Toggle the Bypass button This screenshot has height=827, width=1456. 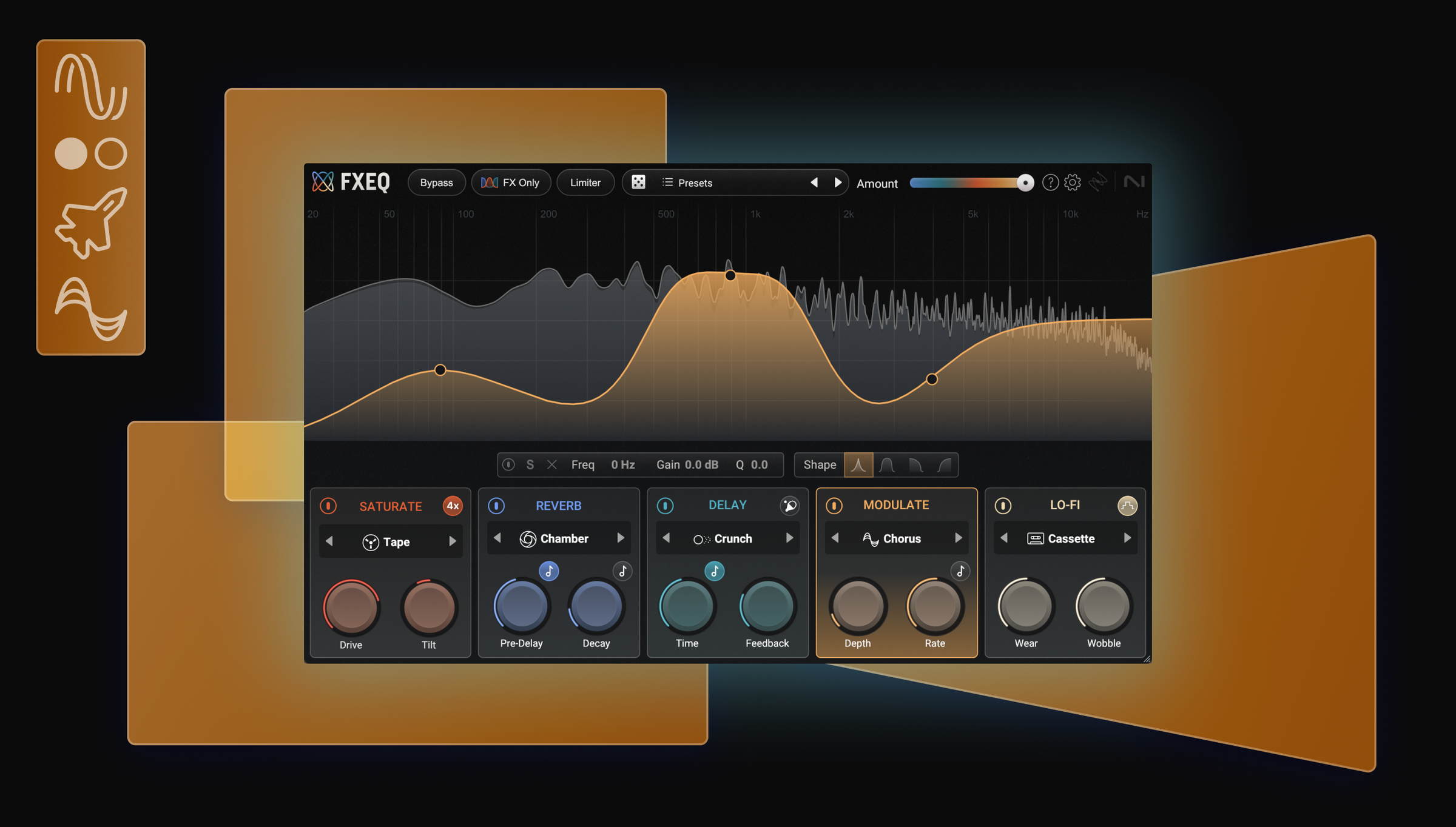click(x=437, y=182)
